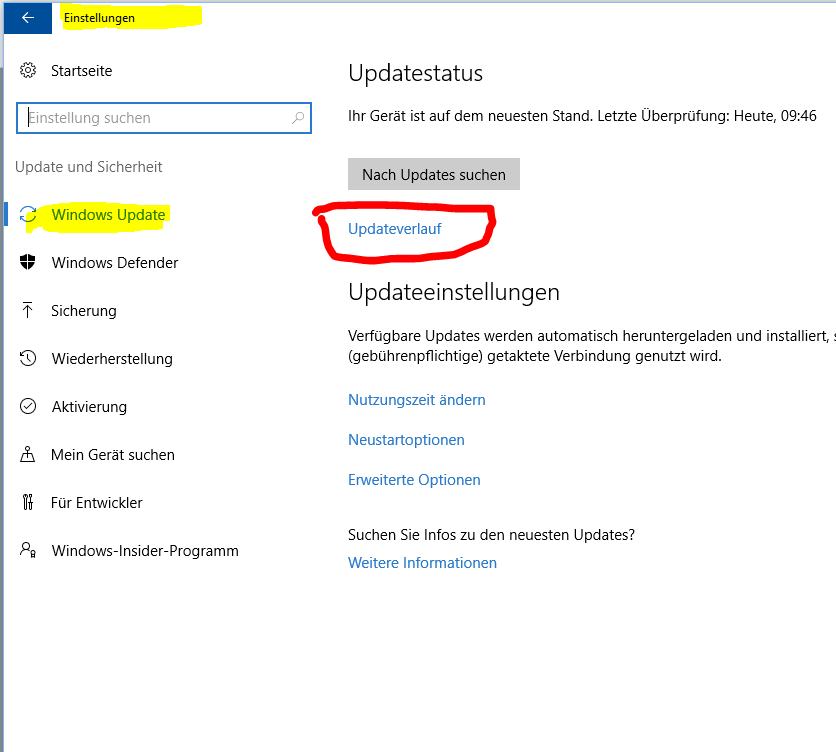Go to the Sicherung section

tap(84, 311)
